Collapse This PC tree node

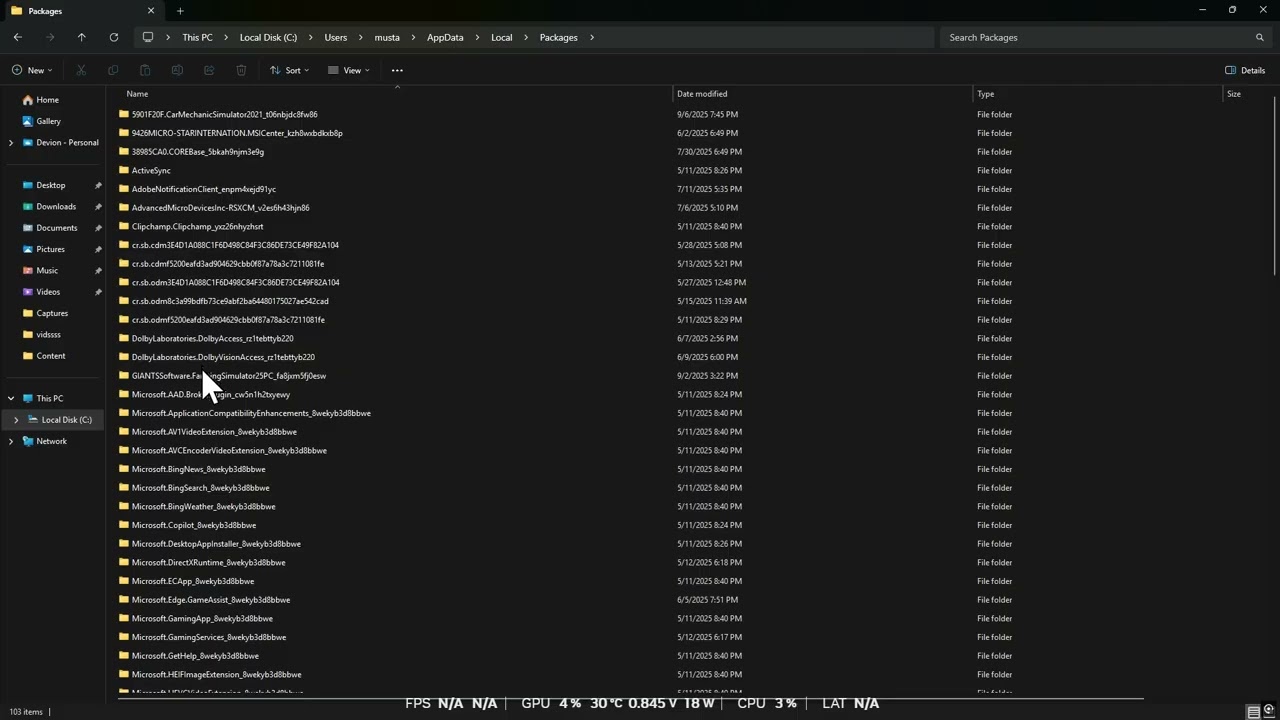(x=11, y=398)
